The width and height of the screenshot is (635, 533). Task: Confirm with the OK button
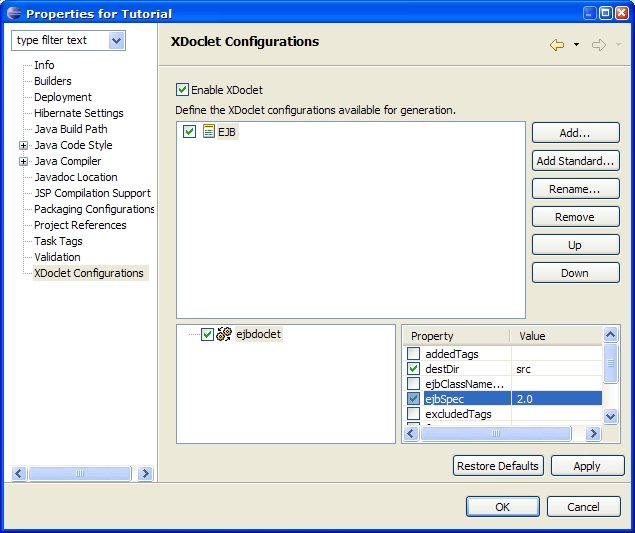tap(503, 507)
